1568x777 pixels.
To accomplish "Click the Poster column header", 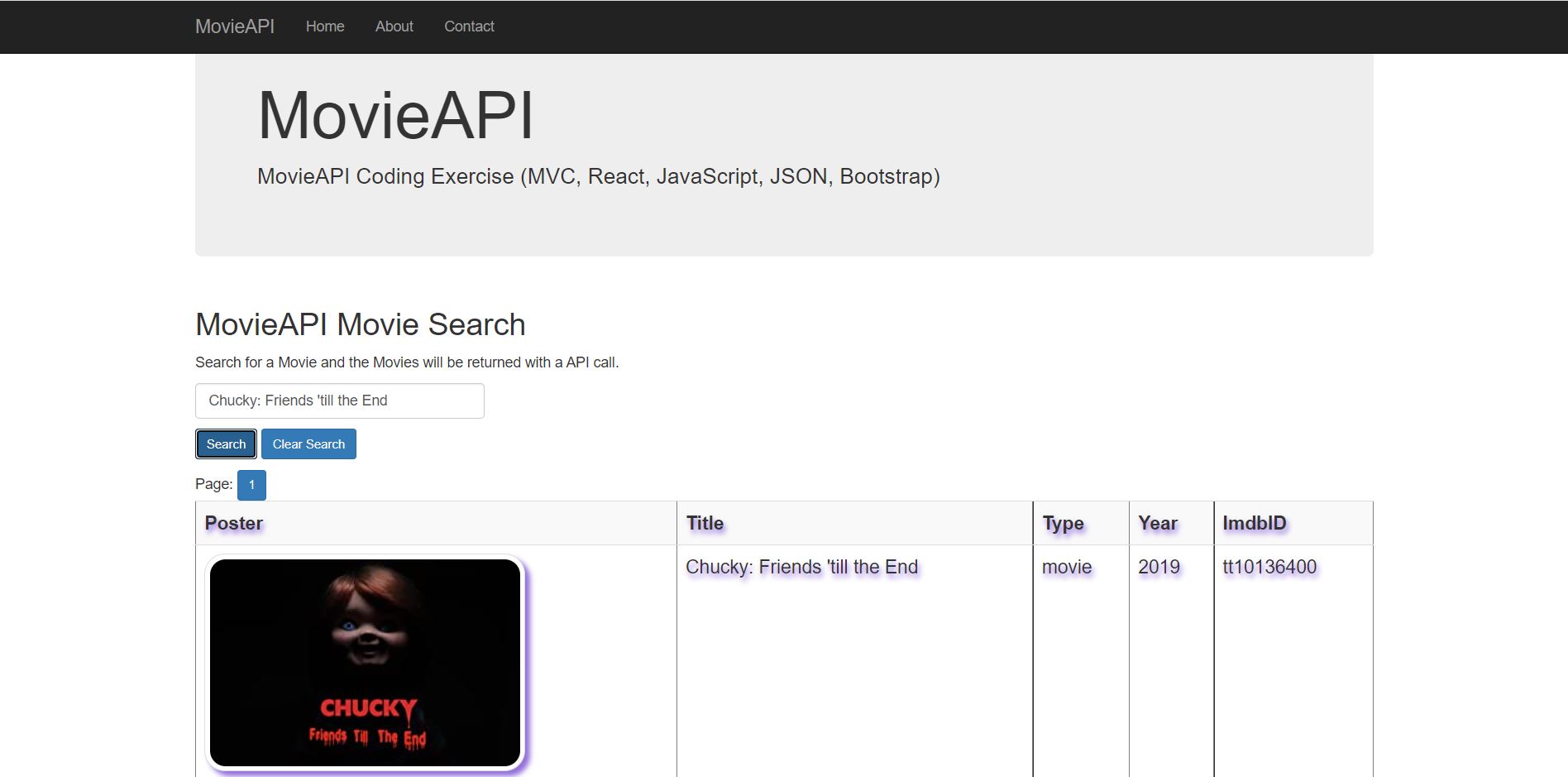I will pyautogui.click(x=436, y=523).
